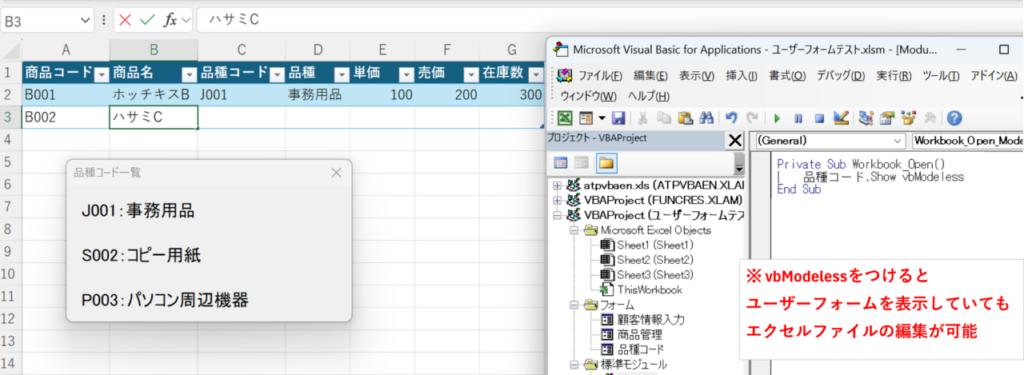1024x375 pixels.
Task: Open the 売価 filter dropdown
Action: (x=471, y=74)
